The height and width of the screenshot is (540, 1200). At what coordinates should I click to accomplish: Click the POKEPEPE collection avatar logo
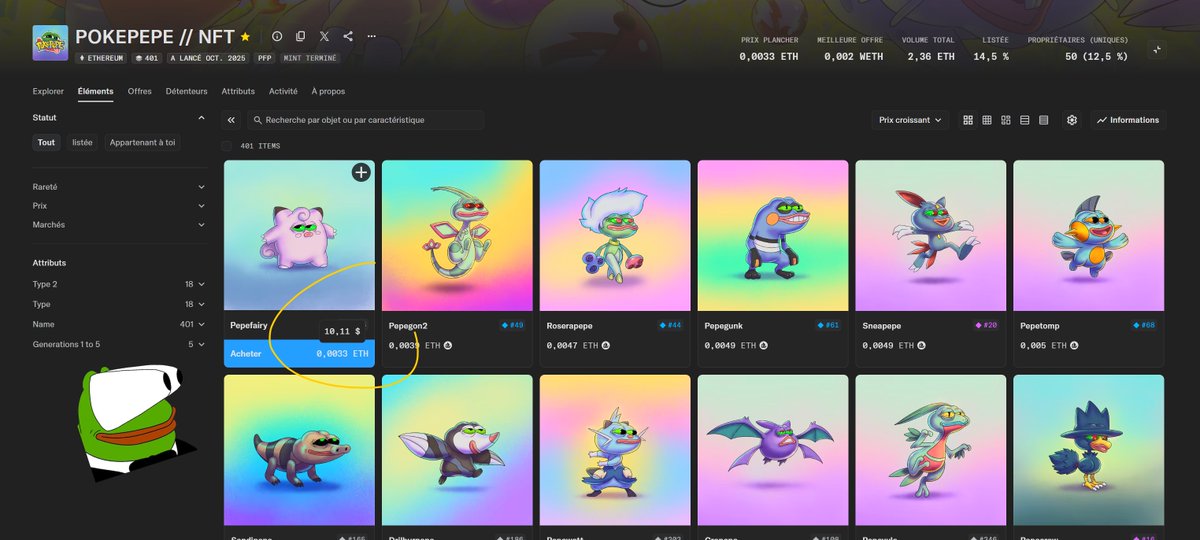pos(50,43)
